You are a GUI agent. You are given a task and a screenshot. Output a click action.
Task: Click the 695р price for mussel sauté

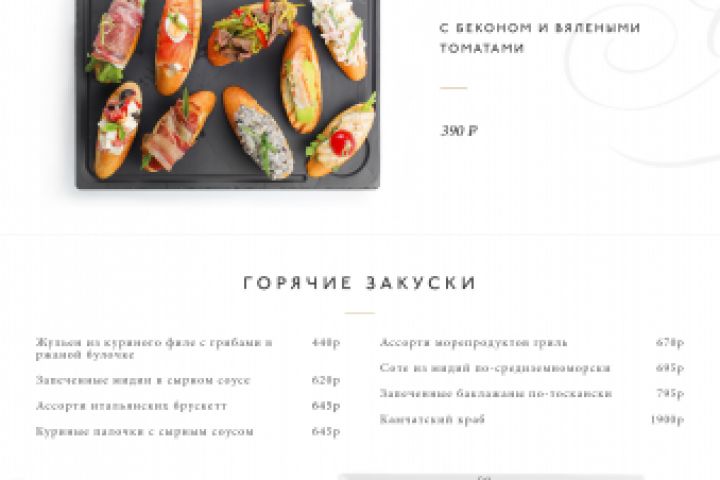point(670,368)
